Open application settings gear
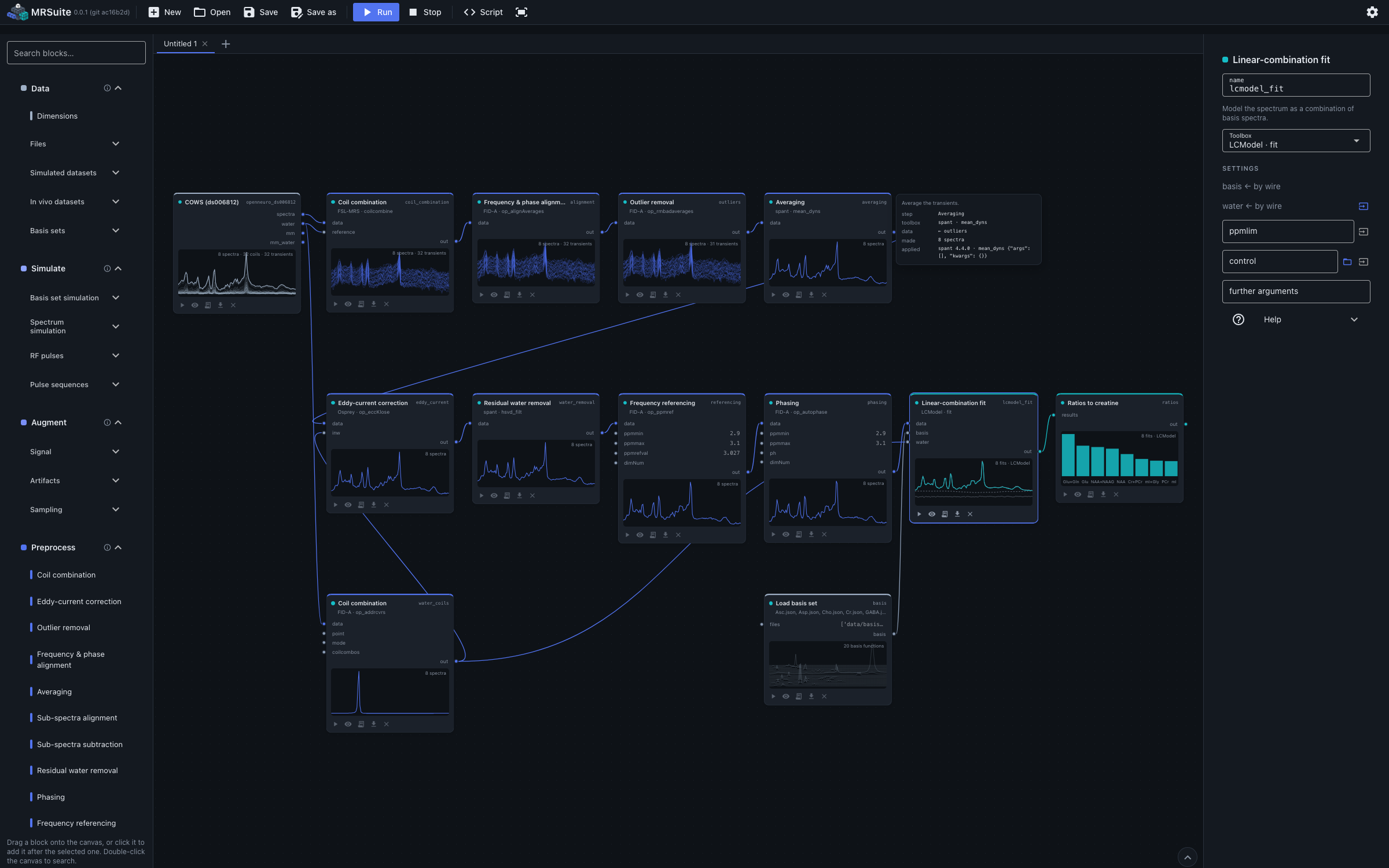 click(1372, 12)
